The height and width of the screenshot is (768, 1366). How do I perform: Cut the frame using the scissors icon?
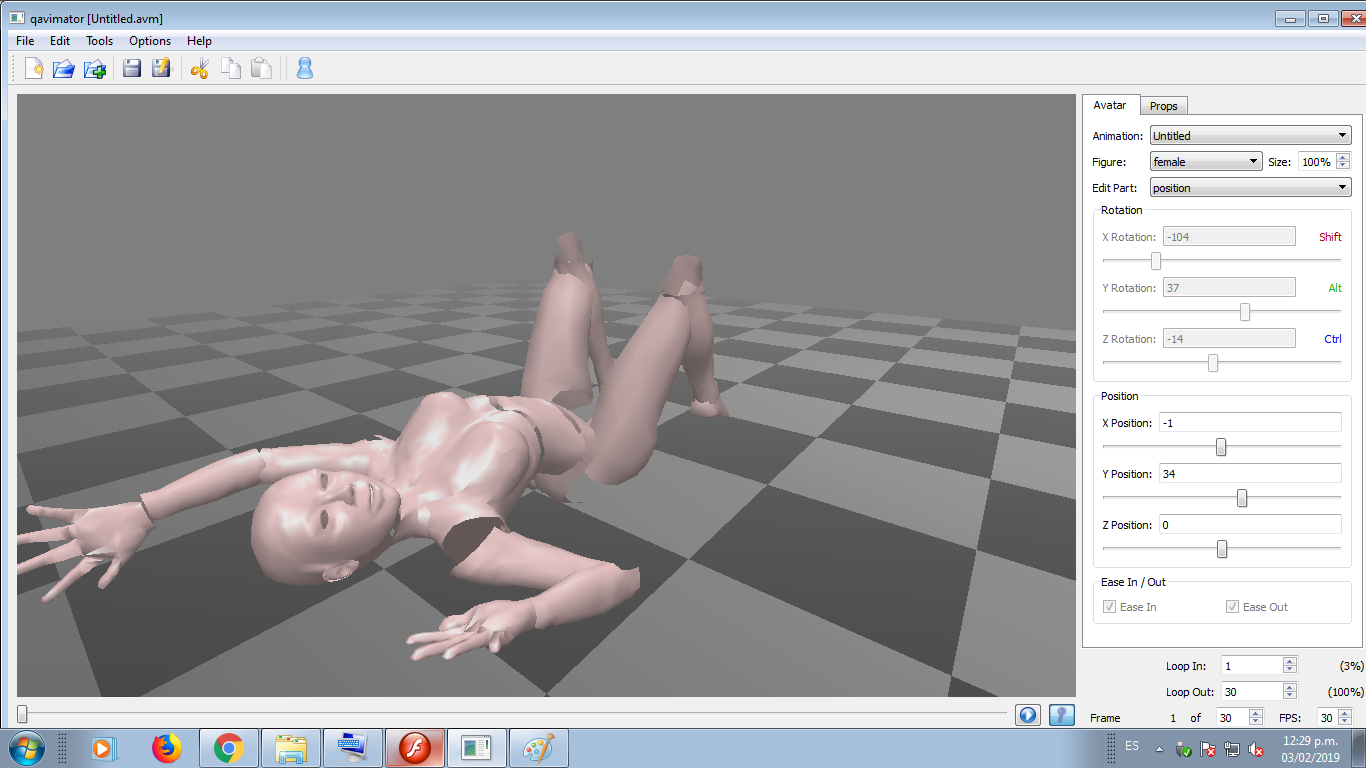(x=200, y=68)
